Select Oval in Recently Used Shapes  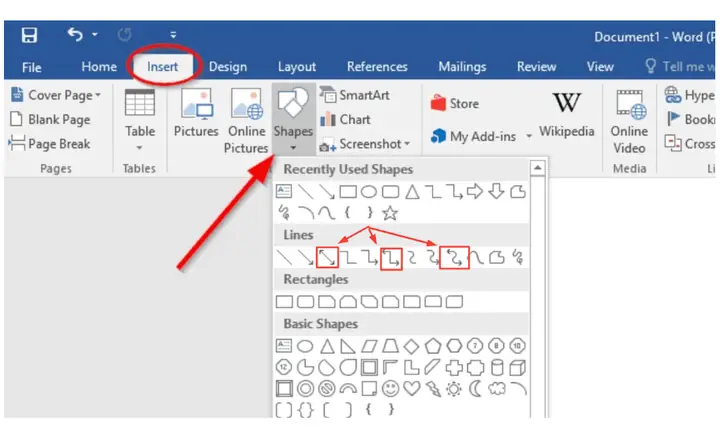click(x=369, y=191)
